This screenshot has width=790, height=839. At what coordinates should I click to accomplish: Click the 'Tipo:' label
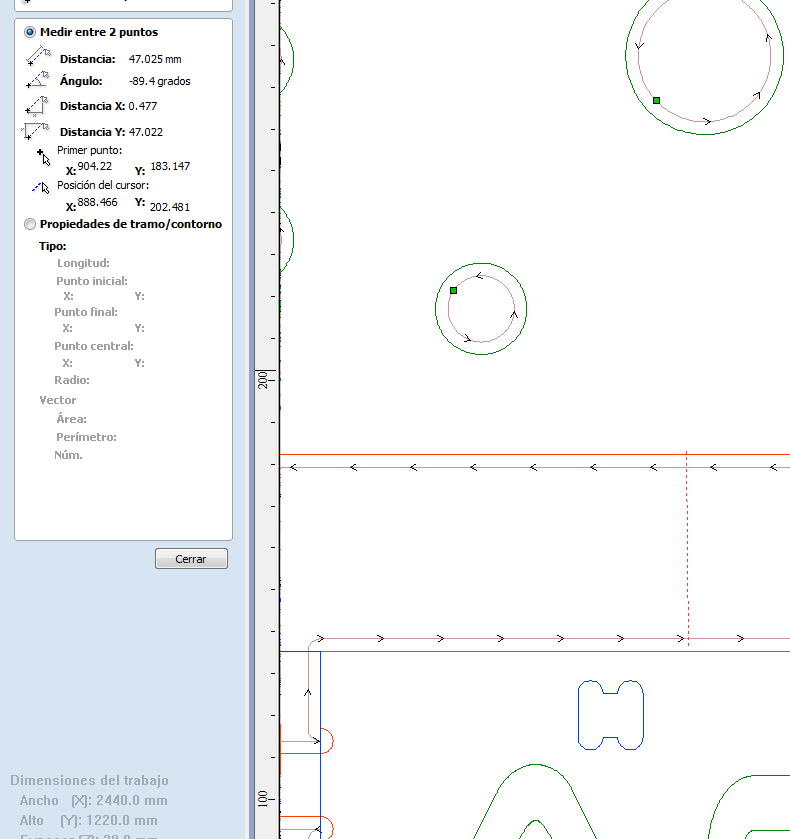click(52, 247)
